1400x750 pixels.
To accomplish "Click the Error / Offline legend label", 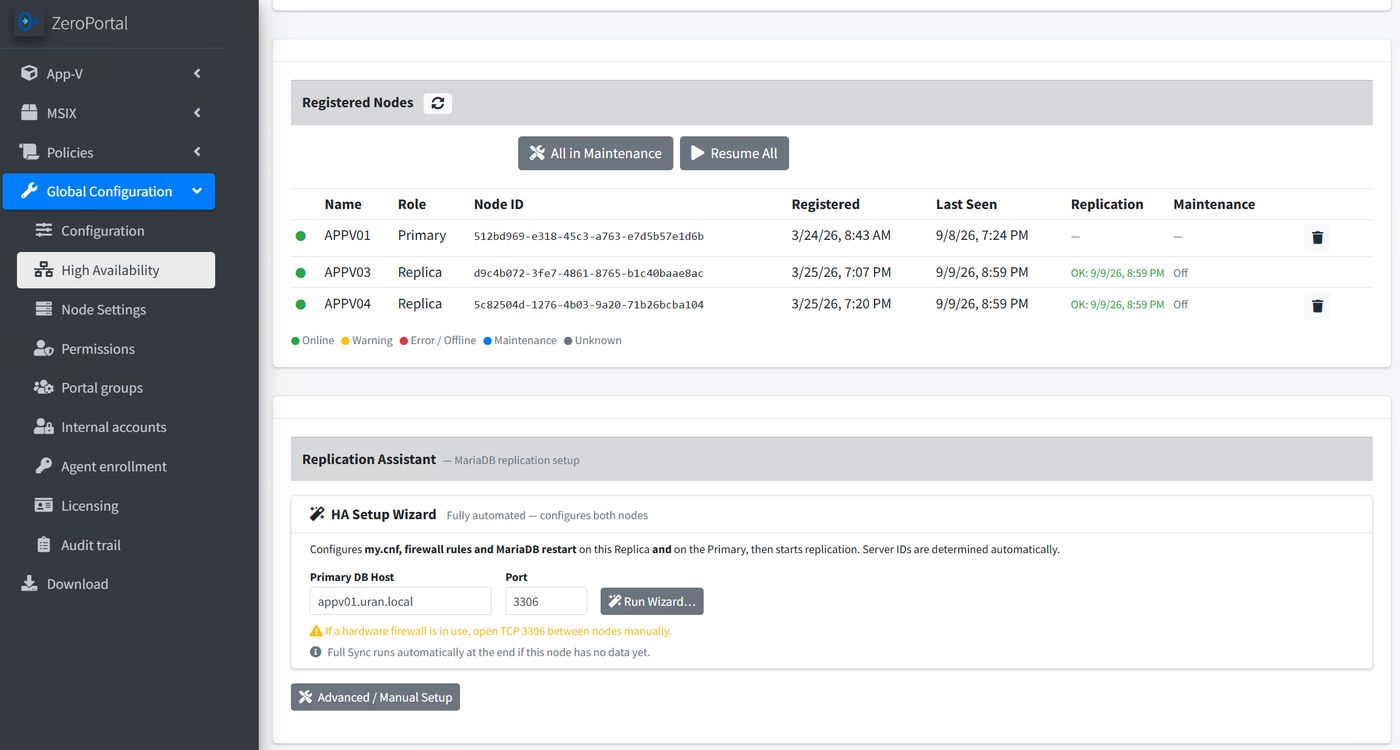I will 443,341.
